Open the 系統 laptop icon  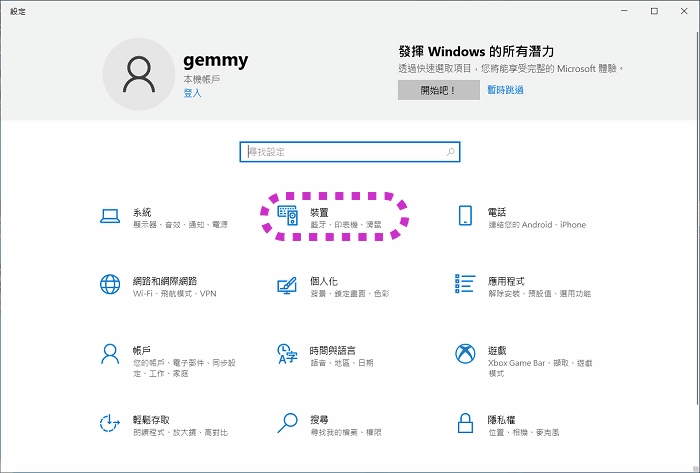tap(110, 216)
